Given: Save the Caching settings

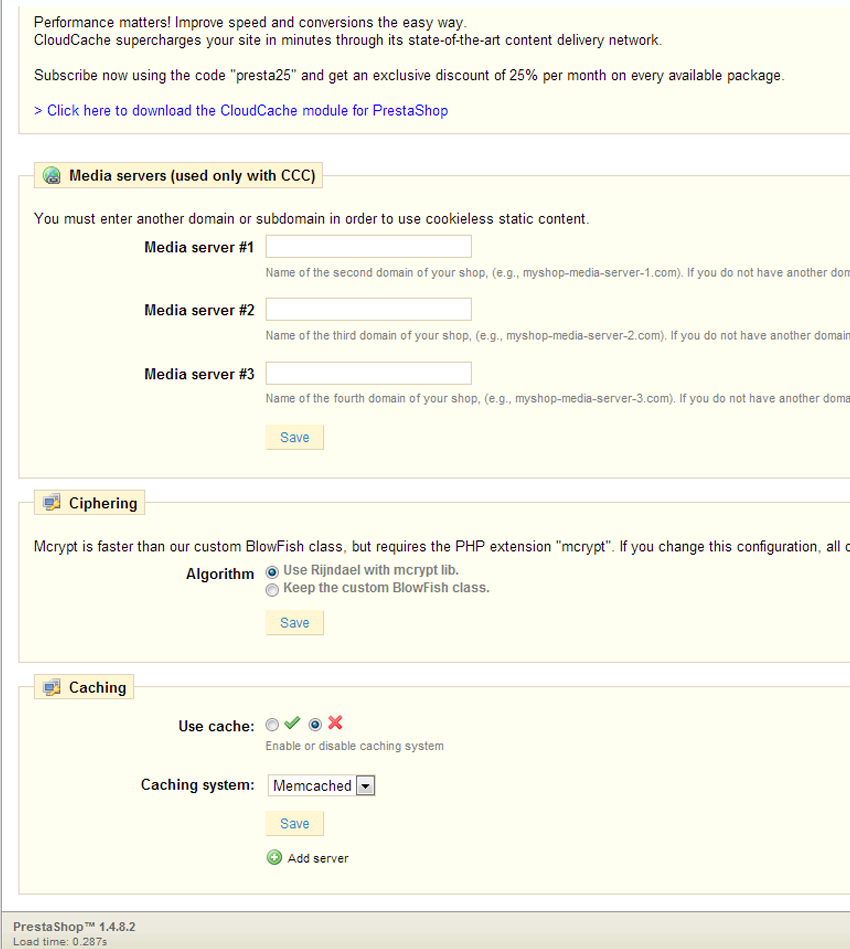Looking at the screenshot, I should [295, 824].
